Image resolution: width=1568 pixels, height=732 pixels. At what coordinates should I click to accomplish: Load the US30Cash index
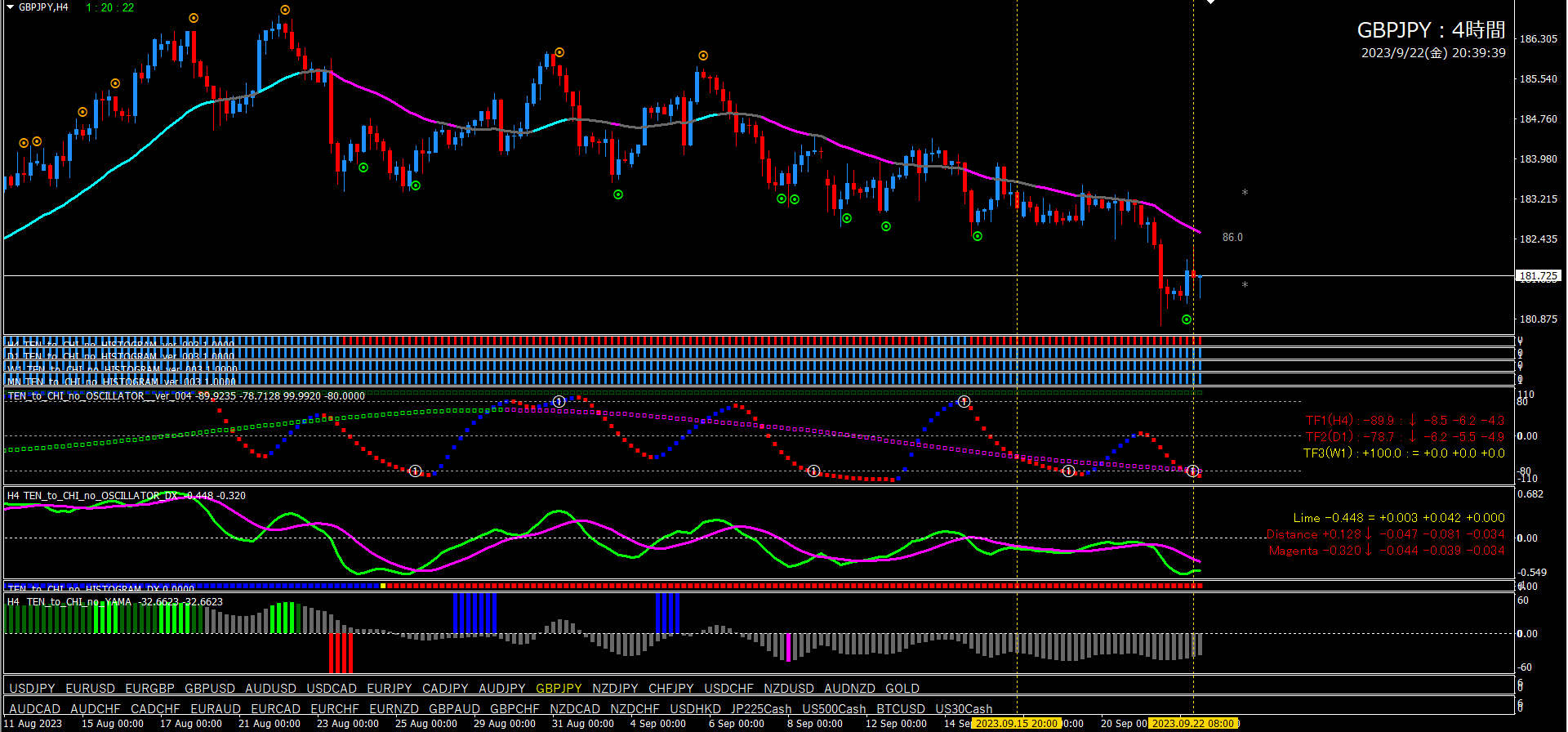click(964, 709)
